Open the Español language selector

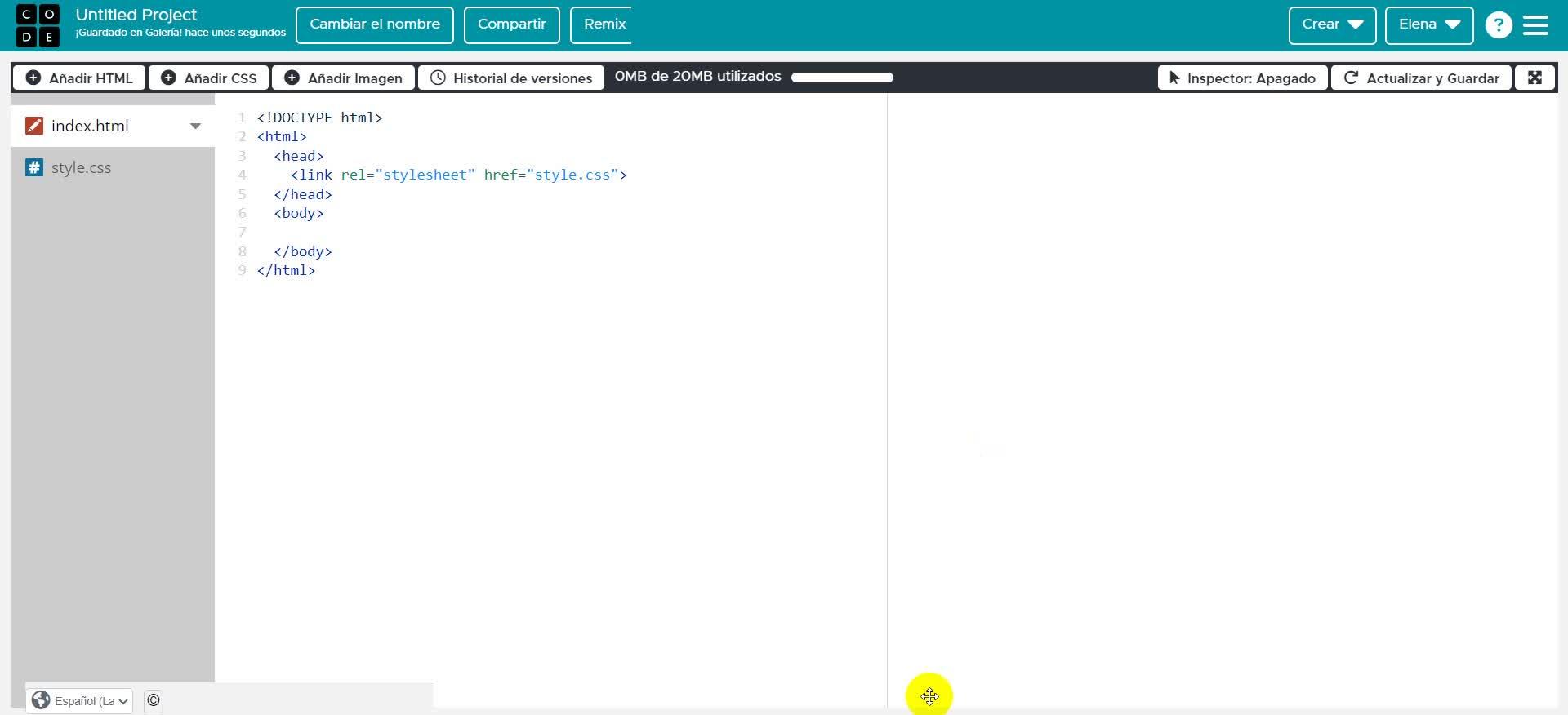click(x=79, y=700)
